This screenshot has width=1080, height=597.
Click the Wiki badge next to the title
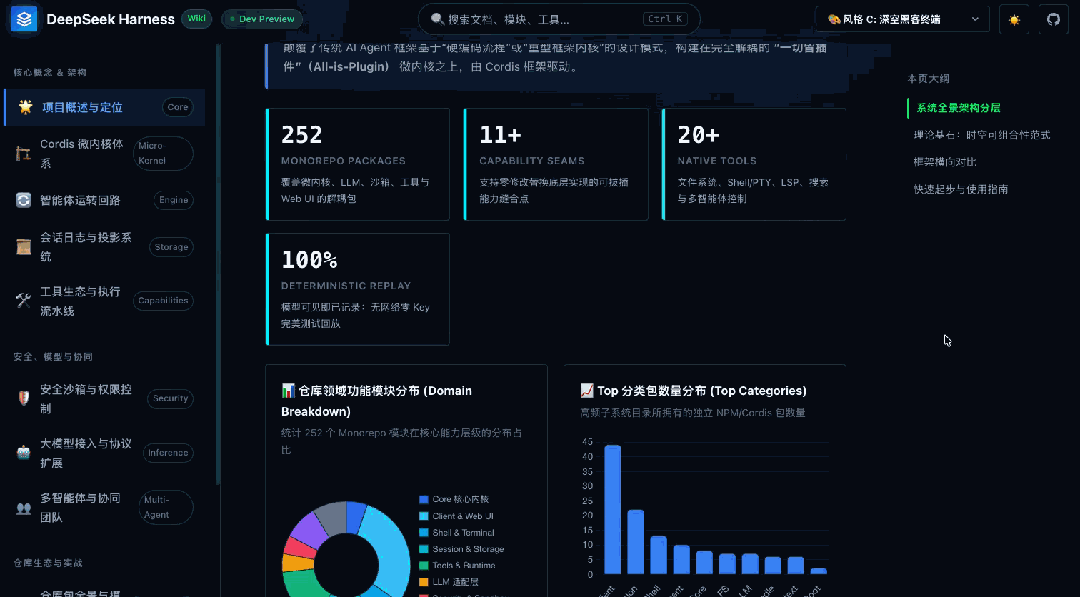pos(196,19)
